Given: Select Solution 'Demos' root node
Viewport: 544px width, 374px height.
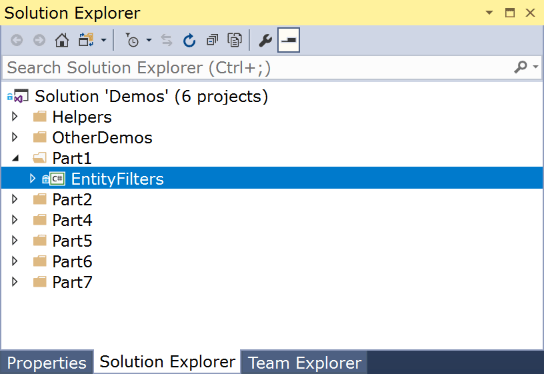Looking at the screenshot, I should (x=151, y=96).
